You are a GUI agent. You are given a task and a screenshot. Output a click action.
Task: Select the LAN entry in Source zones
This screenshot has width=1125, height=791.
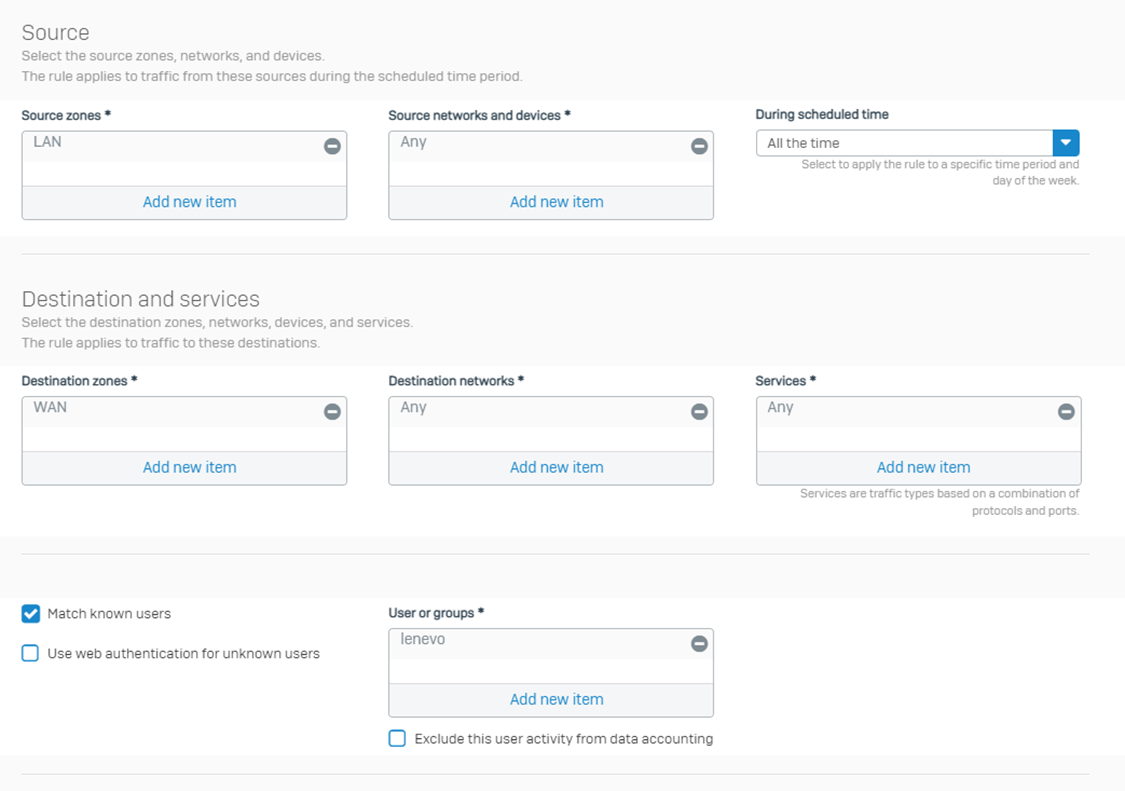point(48,142)
